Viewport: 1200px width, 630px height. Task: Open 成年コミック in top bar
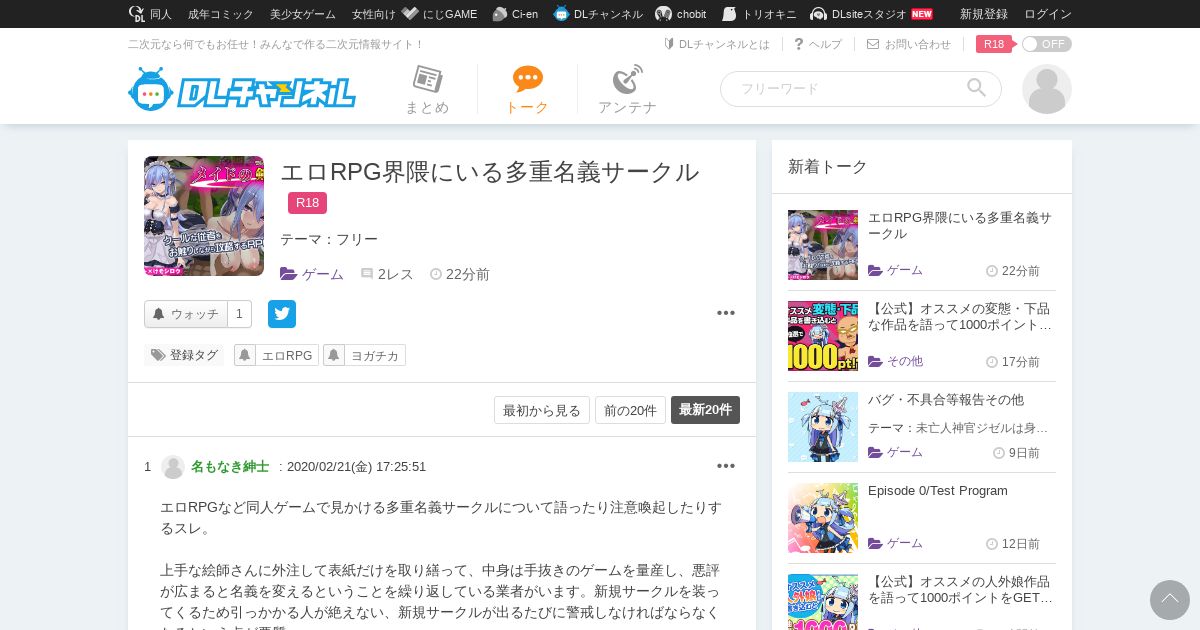221,14
